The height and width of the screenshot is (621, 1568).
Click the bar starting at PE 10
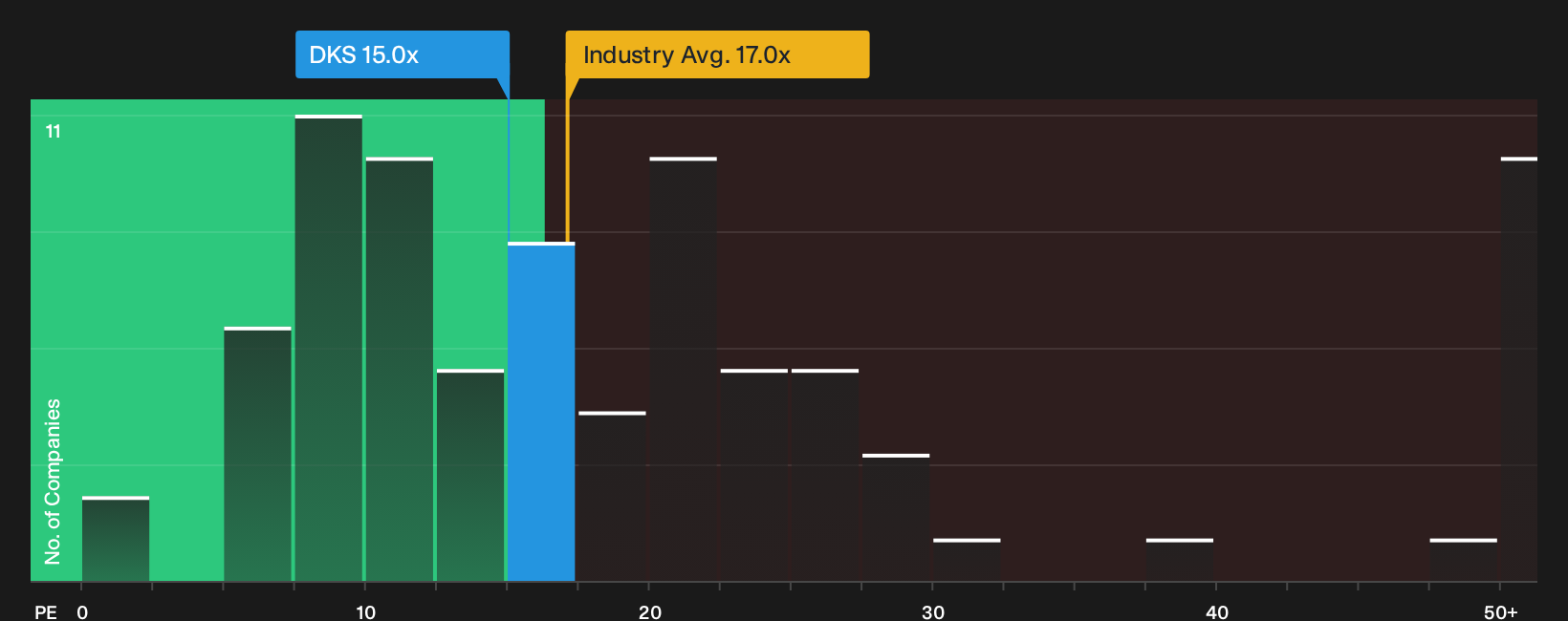(400, 369)
